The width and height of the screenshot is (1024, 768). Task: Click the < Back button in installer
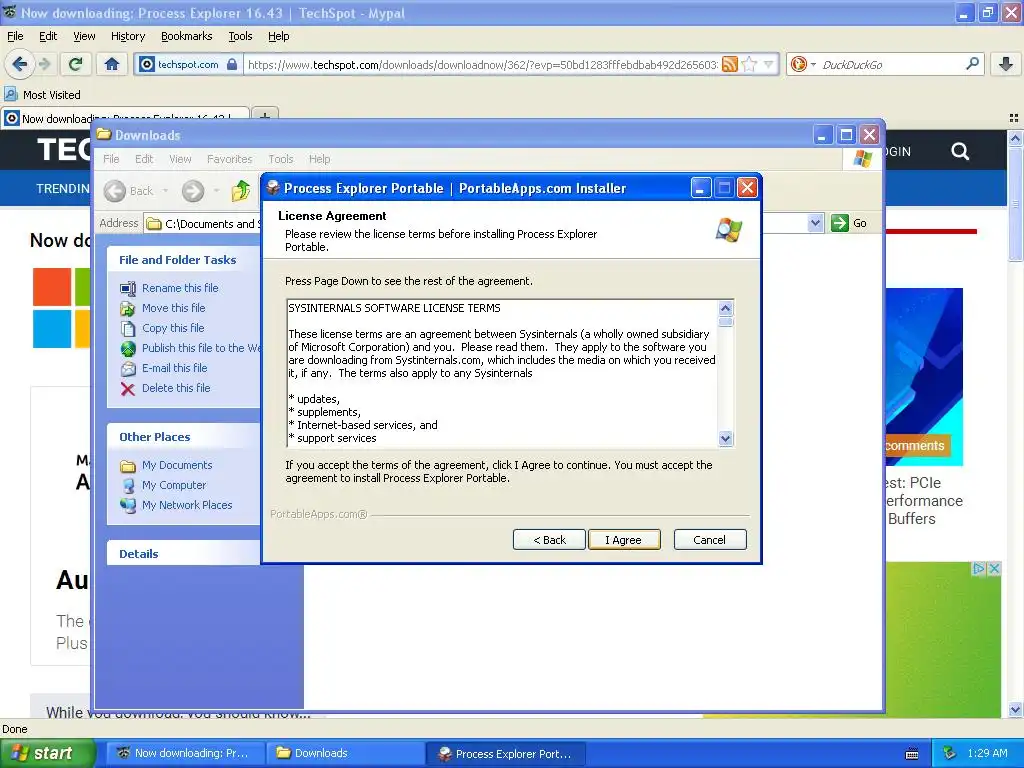(x=549, y=540)
